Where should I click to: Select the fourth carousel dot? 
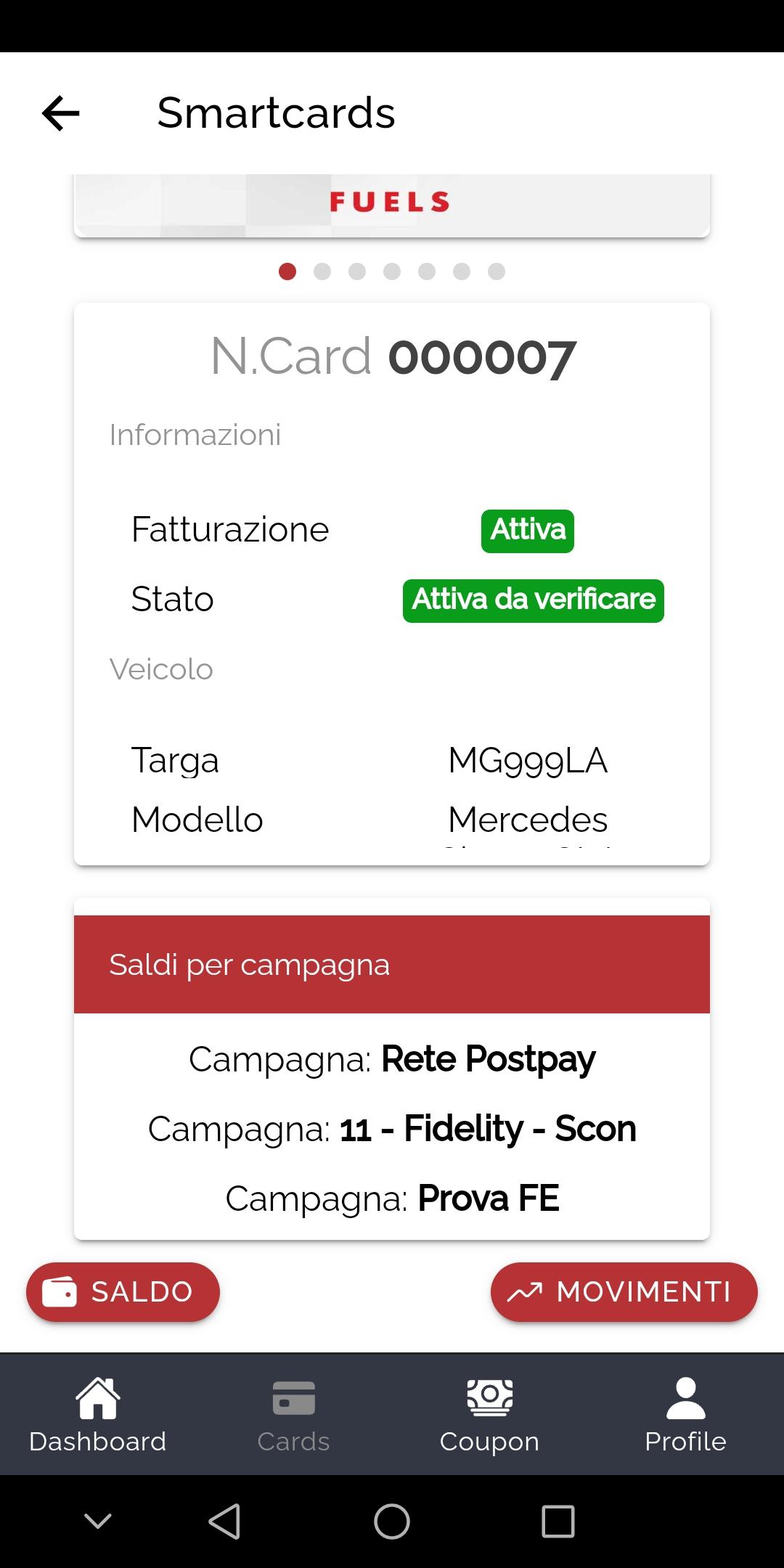pos(392,271)
